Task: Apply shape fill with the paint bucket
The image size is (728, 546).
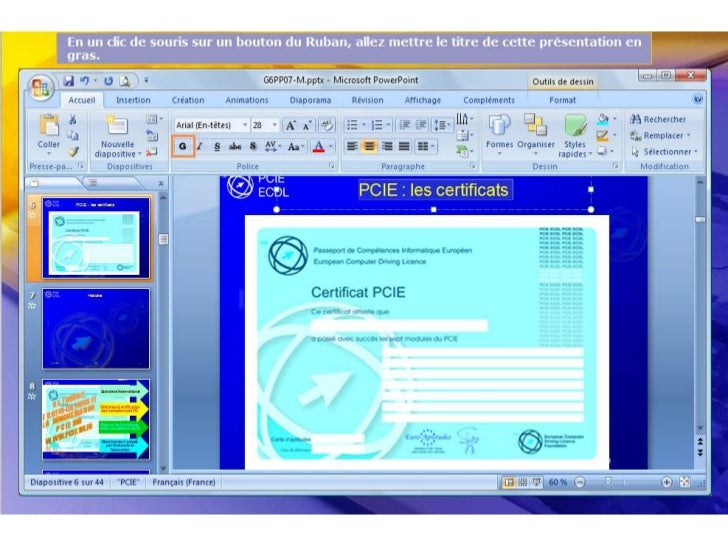Action: (x=603, y=119)
